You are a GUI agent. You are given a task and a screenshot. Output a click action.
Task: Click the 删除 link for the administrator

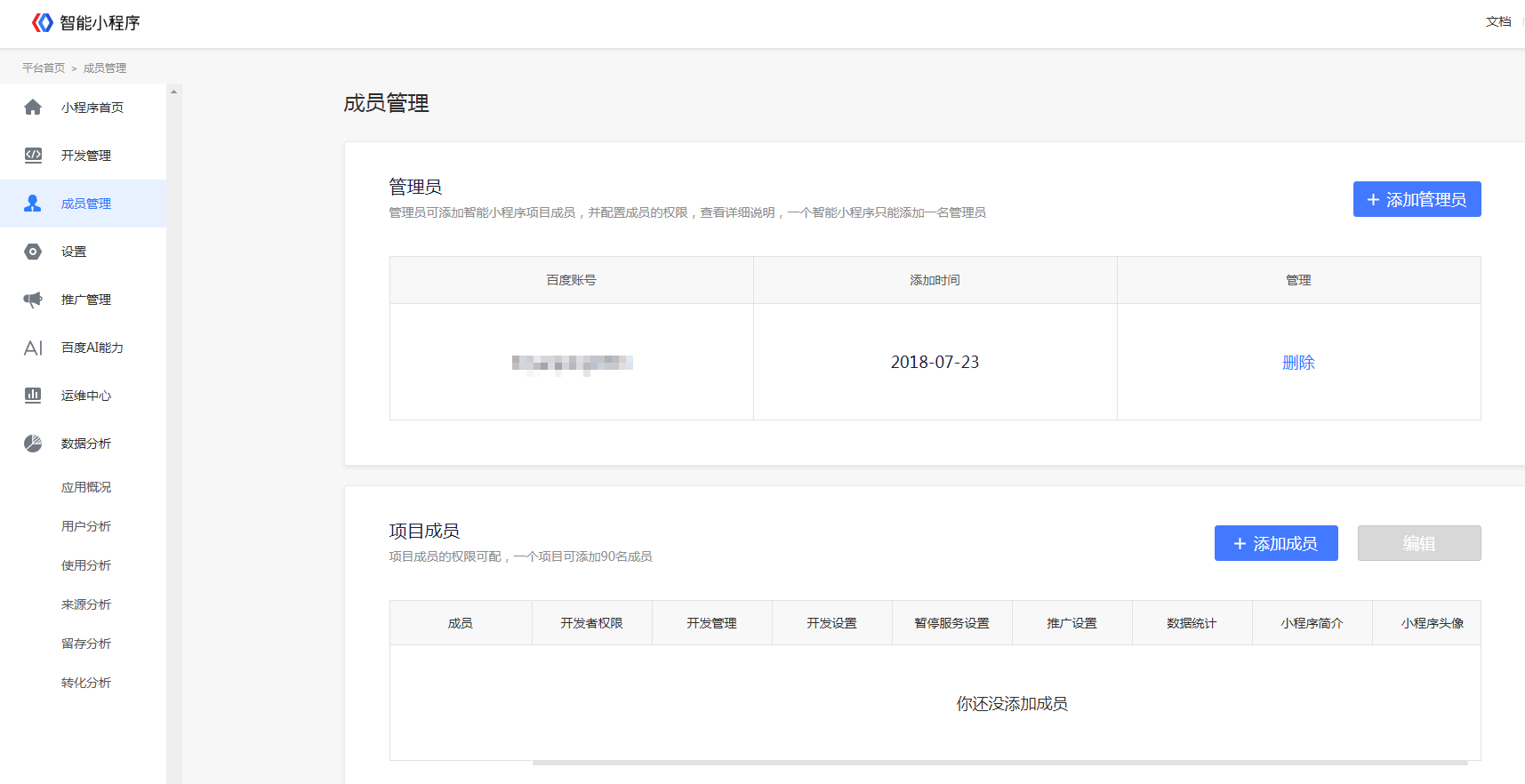click(1298, 363)
